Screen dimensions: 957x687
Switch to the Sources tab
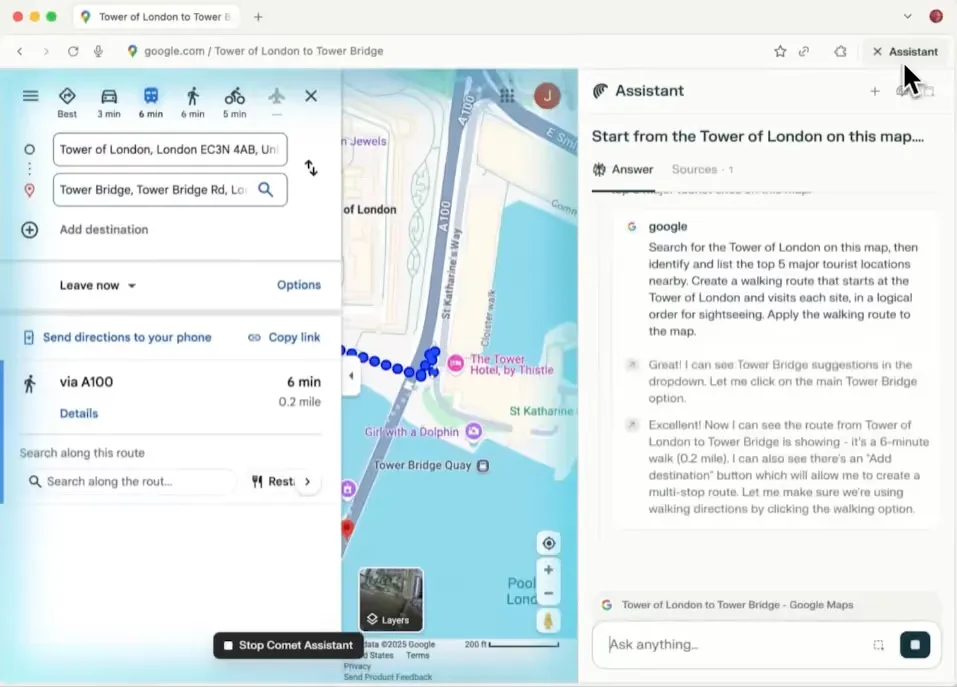(x=702, y=169)
